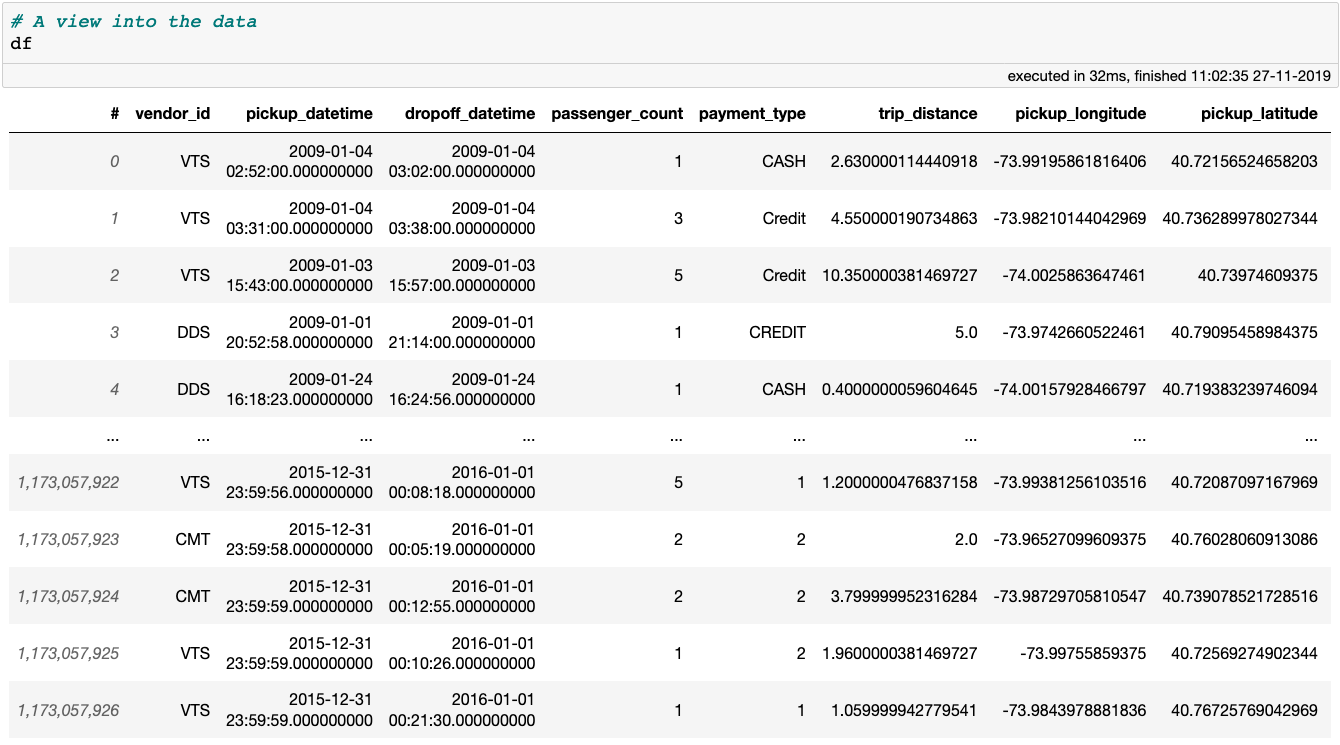The height and width of the screenshot is (745, 1340).
Task: Click the vendor_id column header
Action: tap(173, 114)
